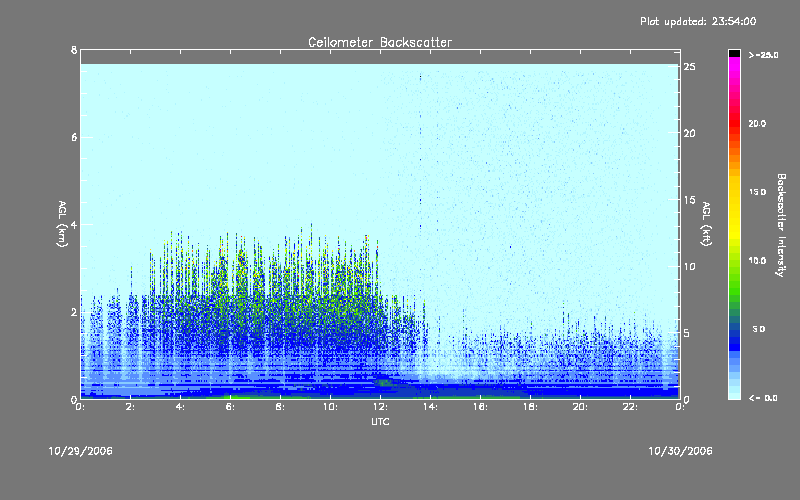Click the 15 kft tick label on right axis
Screen dimensions: 800x500
(689, 200)
